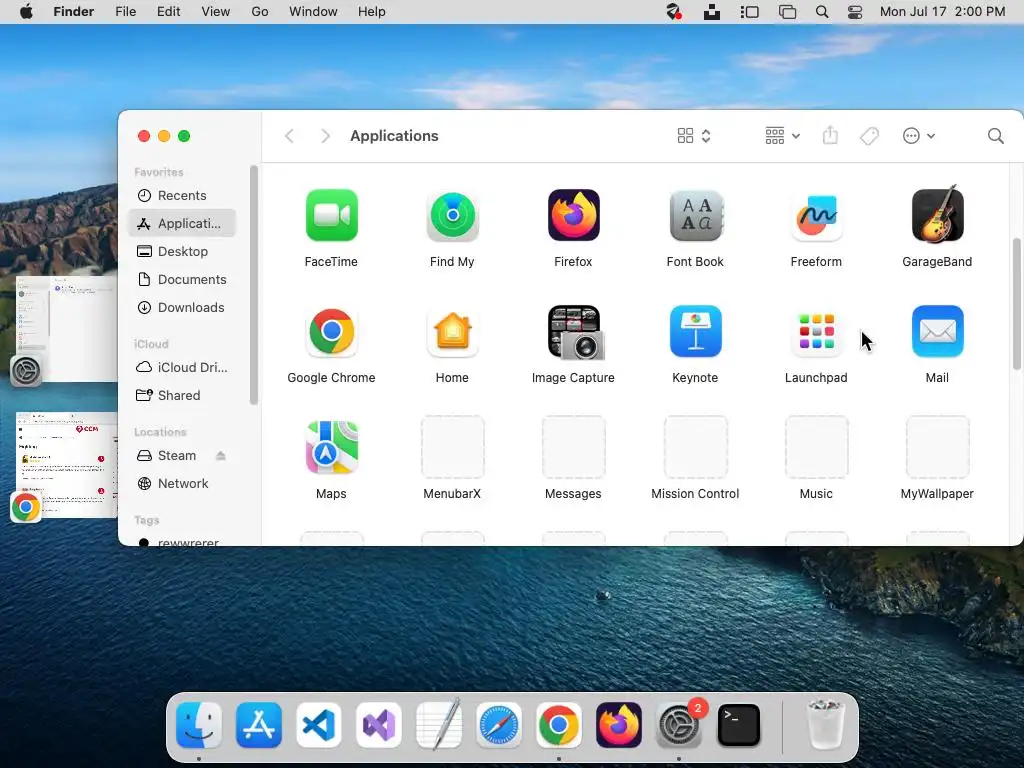Open the Chrome Stage Manager thumbnail
This screenshot has width=1024, height=768.
65,465
